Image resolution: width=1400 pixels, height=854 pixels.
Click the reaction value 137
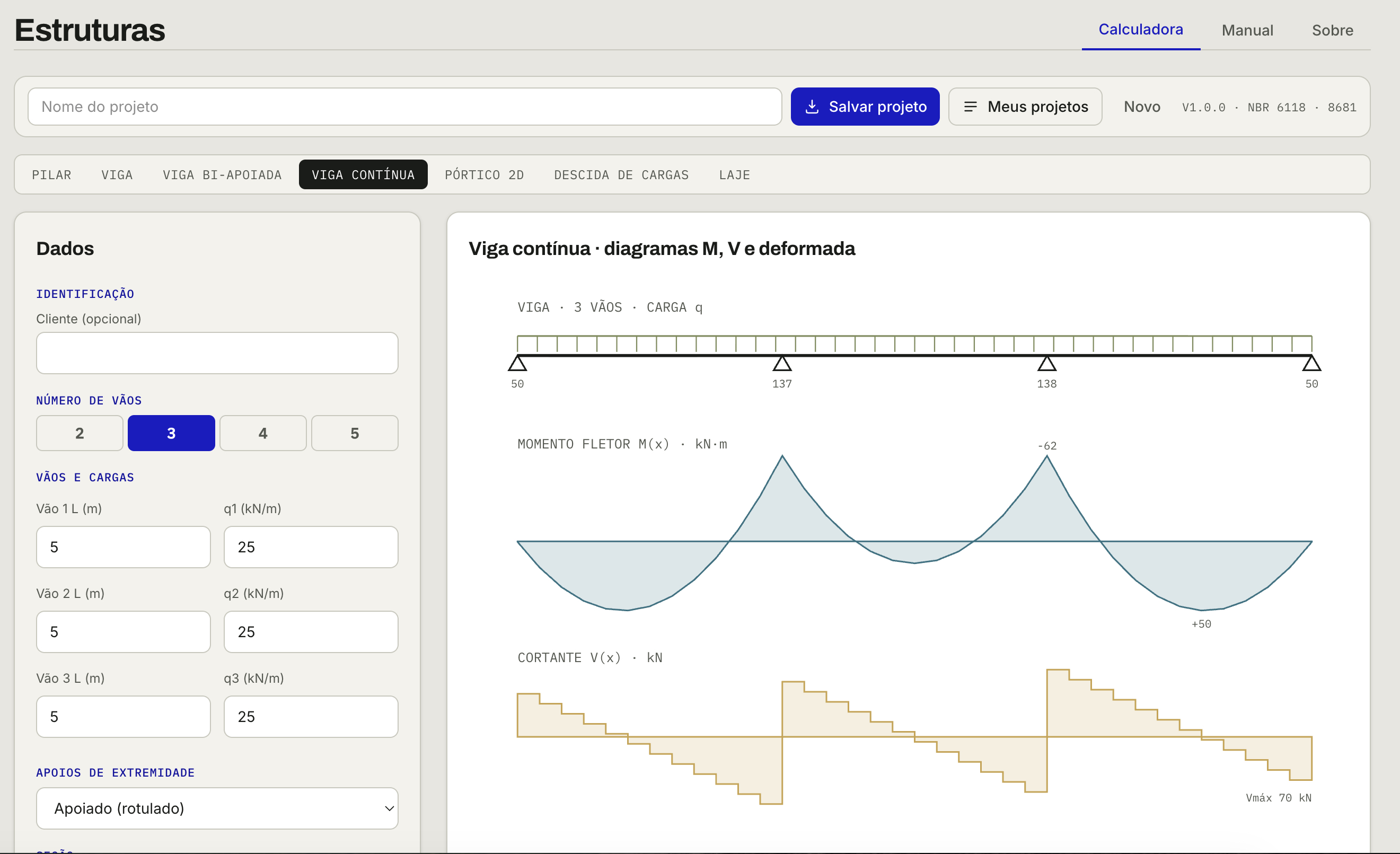[x=782, y=384]
